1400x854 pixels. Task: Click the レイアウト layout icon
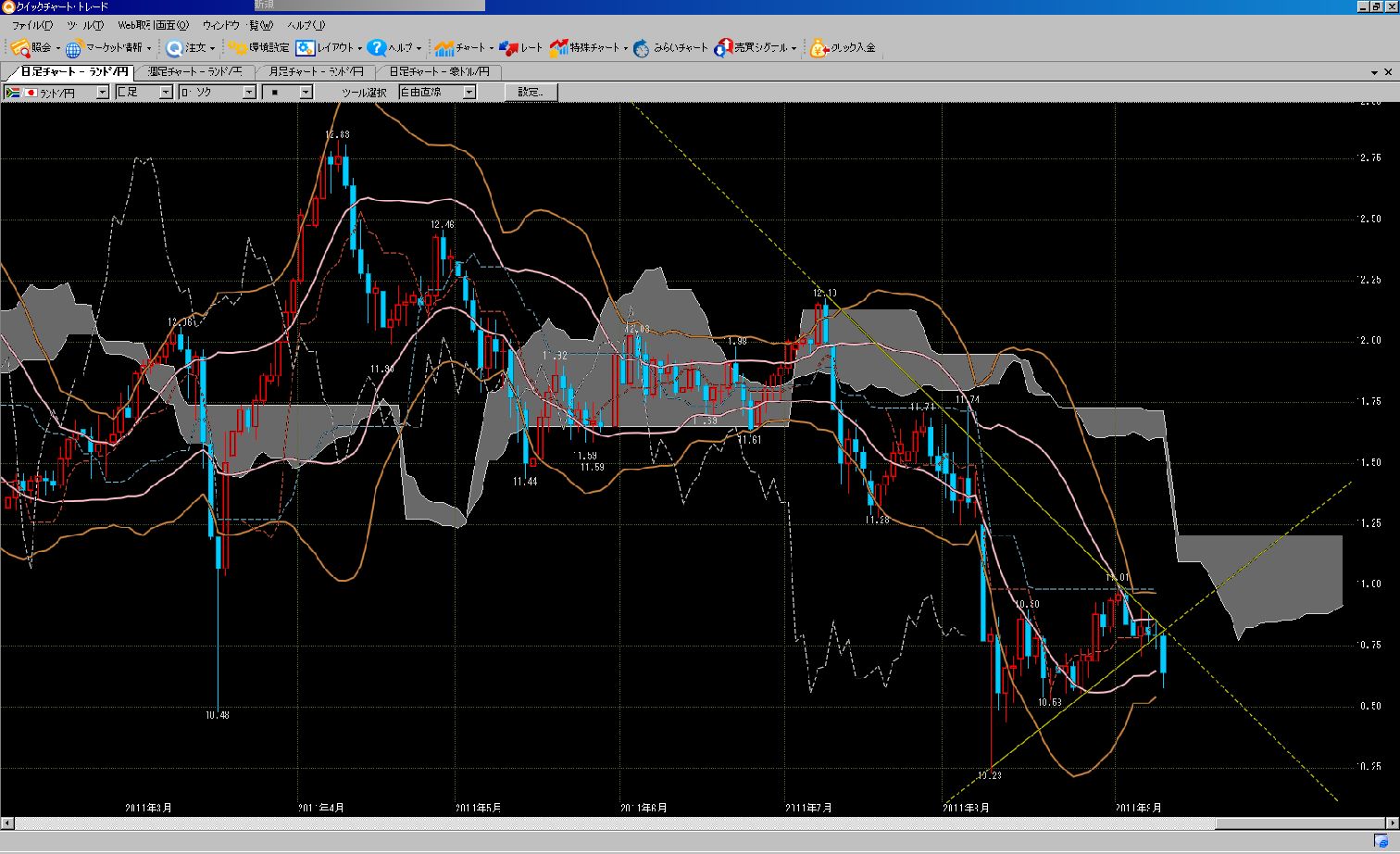pos(306,48)
